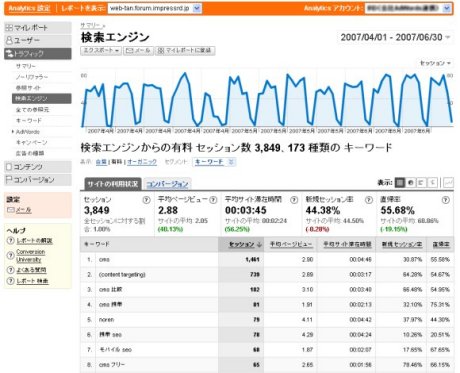The image size is (460, 373).
Task: Switch to the コンバージョン report tab
Action: 167,184
